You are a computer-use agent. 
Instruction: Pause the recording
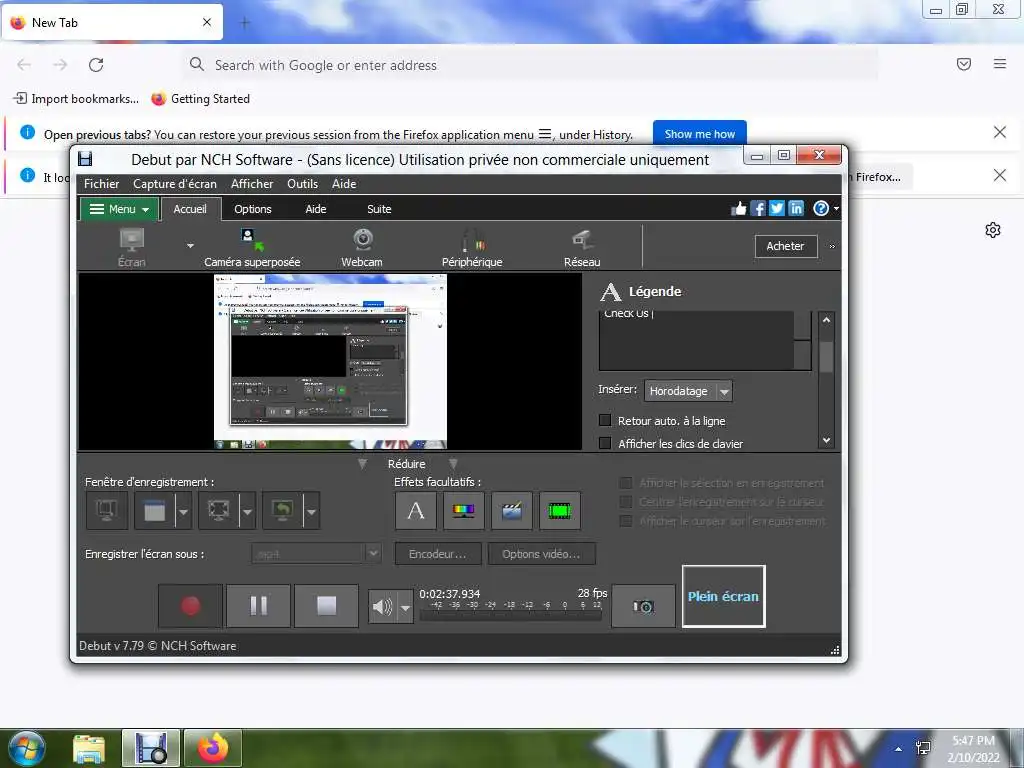click(x=259, y=606)
